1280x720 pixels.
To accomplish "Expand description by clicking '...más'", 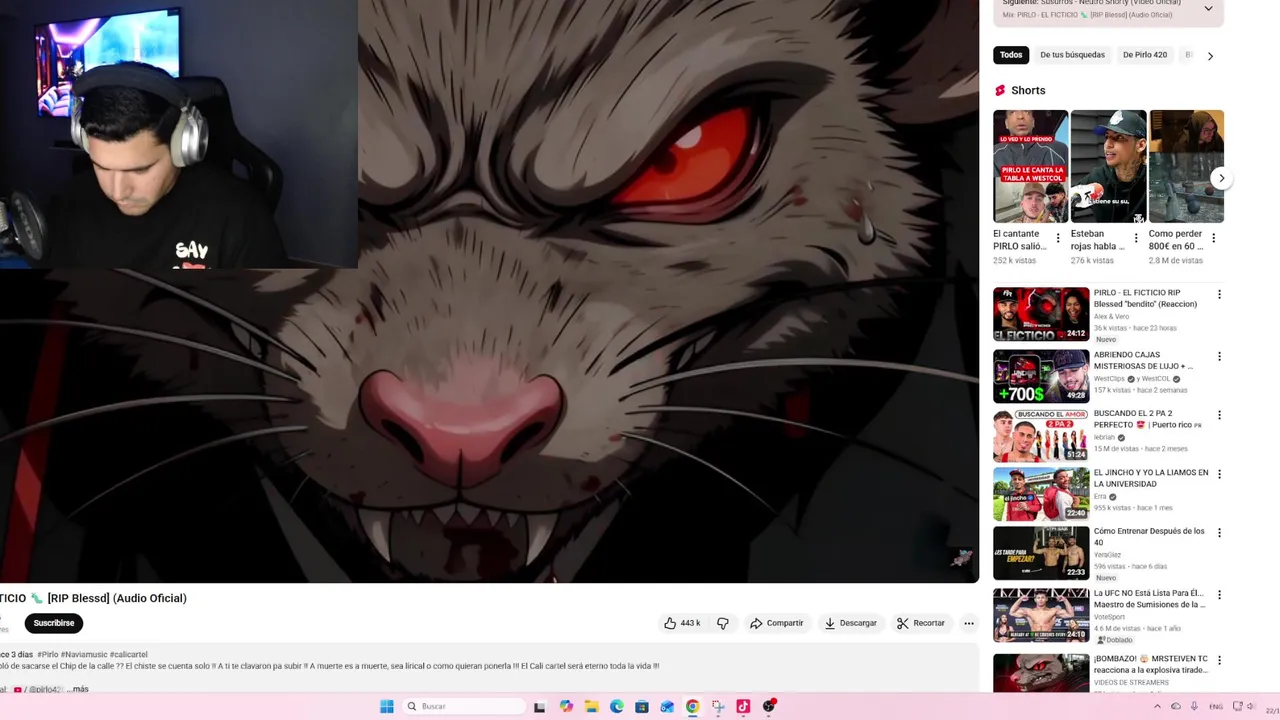I will (x=78, y=689).
